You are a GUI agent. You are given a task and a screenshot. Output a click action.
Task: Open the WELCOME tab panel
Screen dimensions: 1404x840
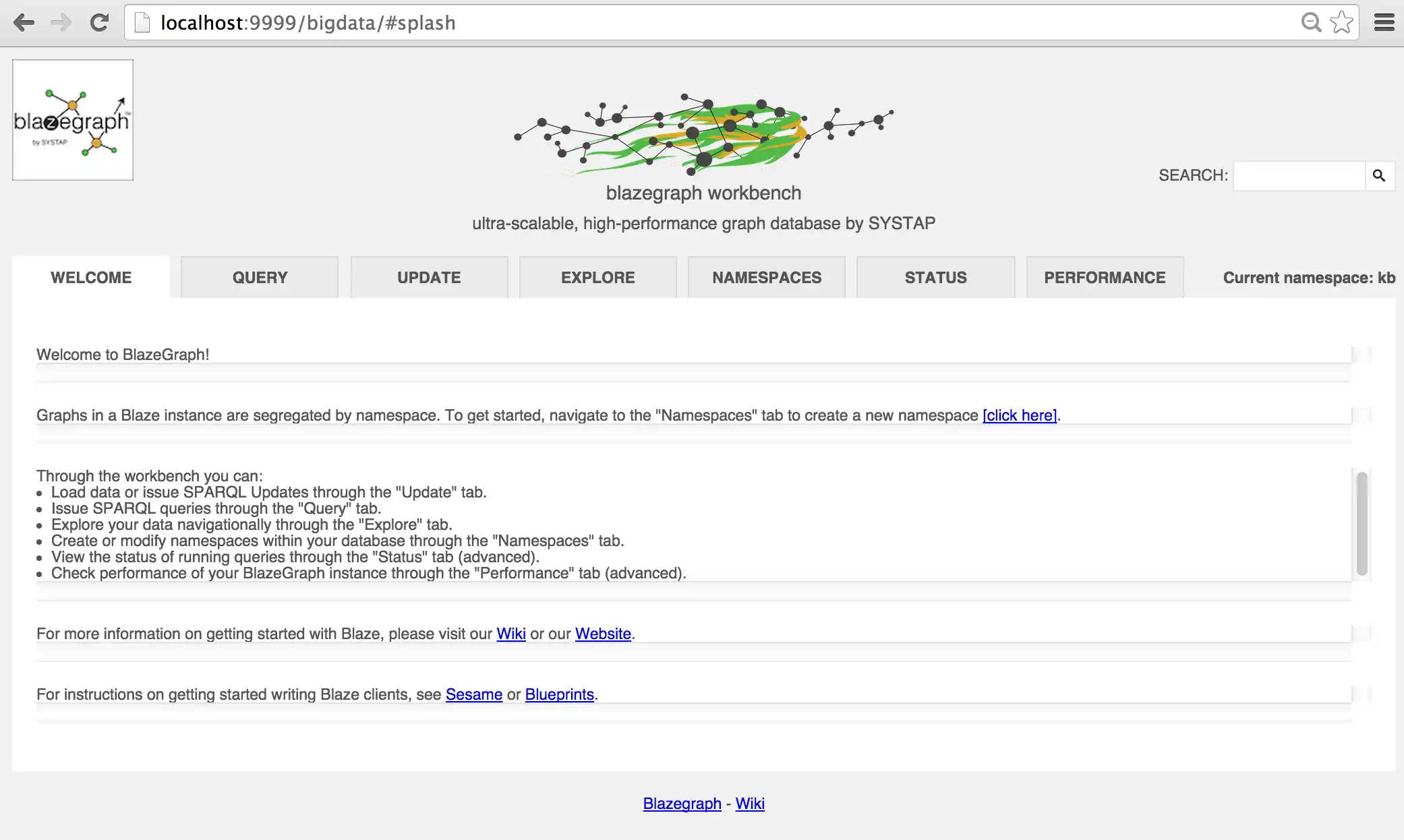(x=91, y=277)
